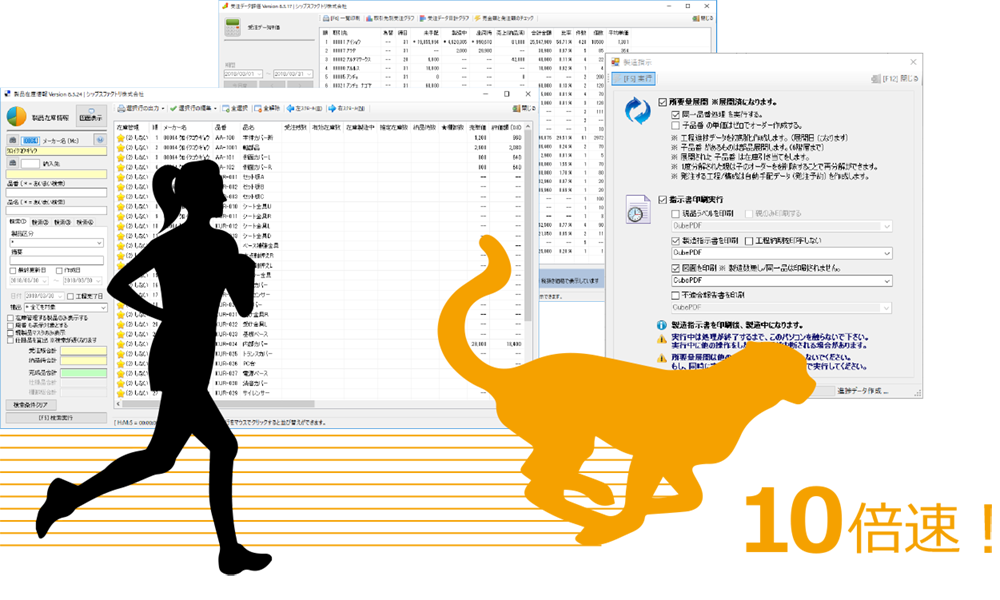The image size is (1000, 600).
Task: Toggle 製造指示書を印刷 checkbox
Action: pos(675,241)
